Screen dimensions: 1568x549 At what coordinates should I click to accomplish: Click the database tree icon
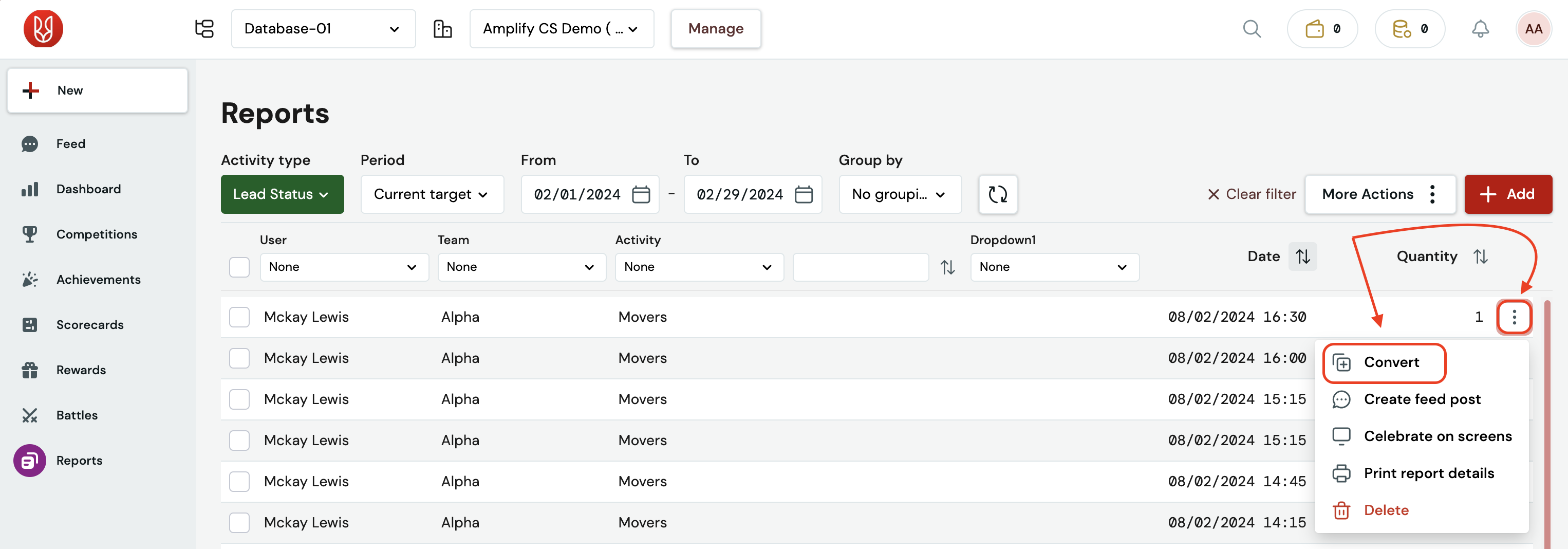(x=204, y=29)
